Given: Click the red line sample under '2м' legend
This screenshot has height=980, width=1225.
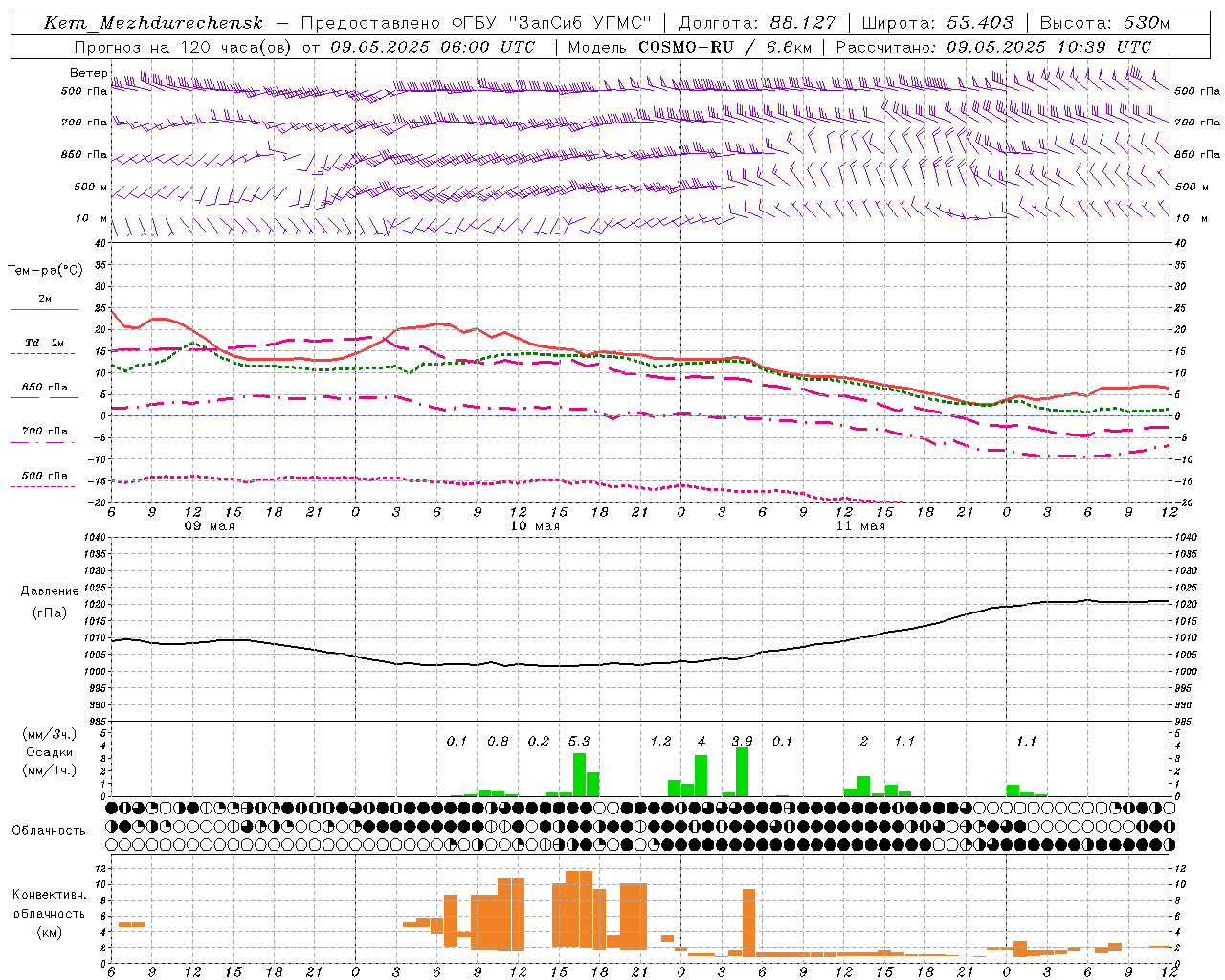Looking at the screenshot, I should pos(44,309).
